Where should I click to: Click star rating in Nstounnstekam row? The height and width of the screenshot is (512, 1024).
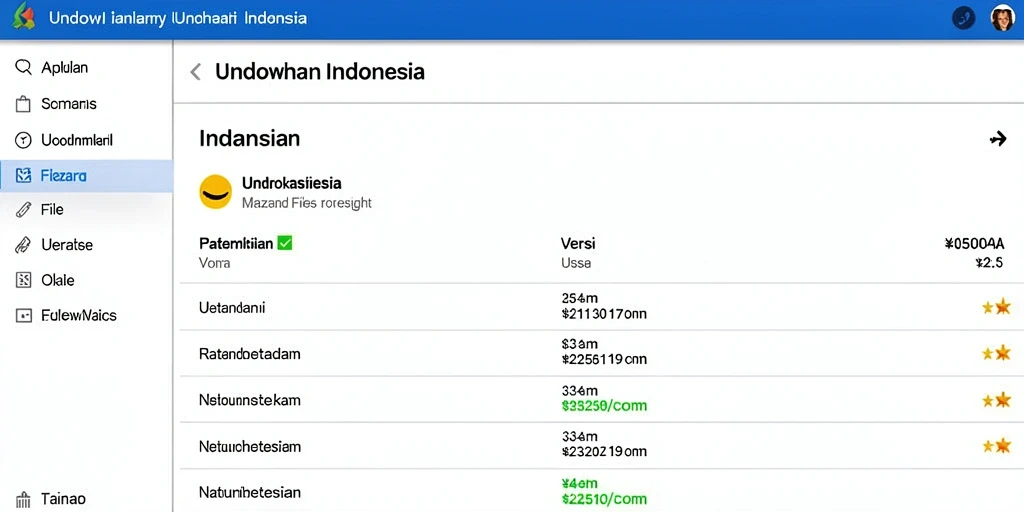point(997,400)
